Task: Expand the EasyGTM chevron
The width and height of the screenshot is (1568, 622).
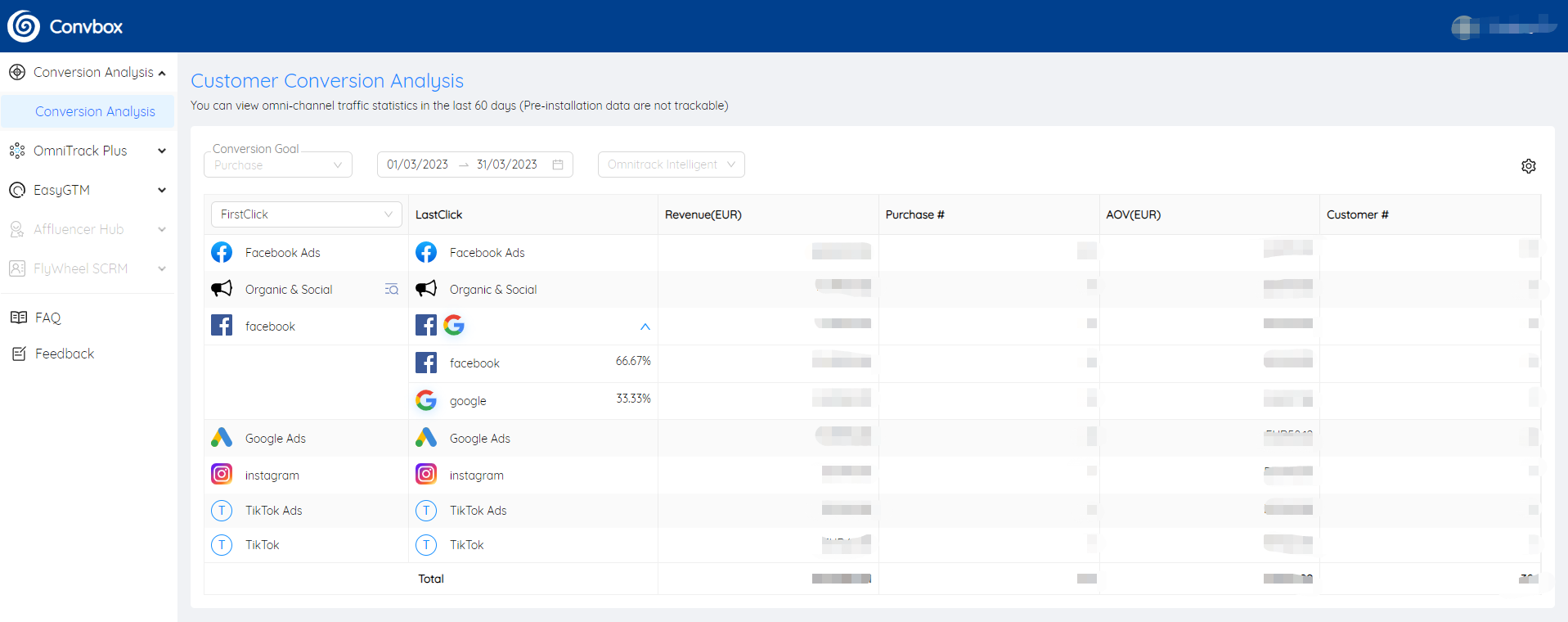Action: pyautogui.click(x=162, y=190)
